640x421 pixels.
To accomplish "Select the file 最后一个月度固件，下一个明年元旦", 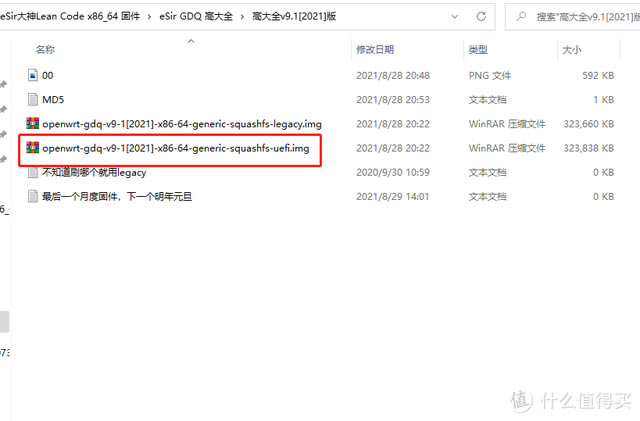I will (x=117, y=196).
